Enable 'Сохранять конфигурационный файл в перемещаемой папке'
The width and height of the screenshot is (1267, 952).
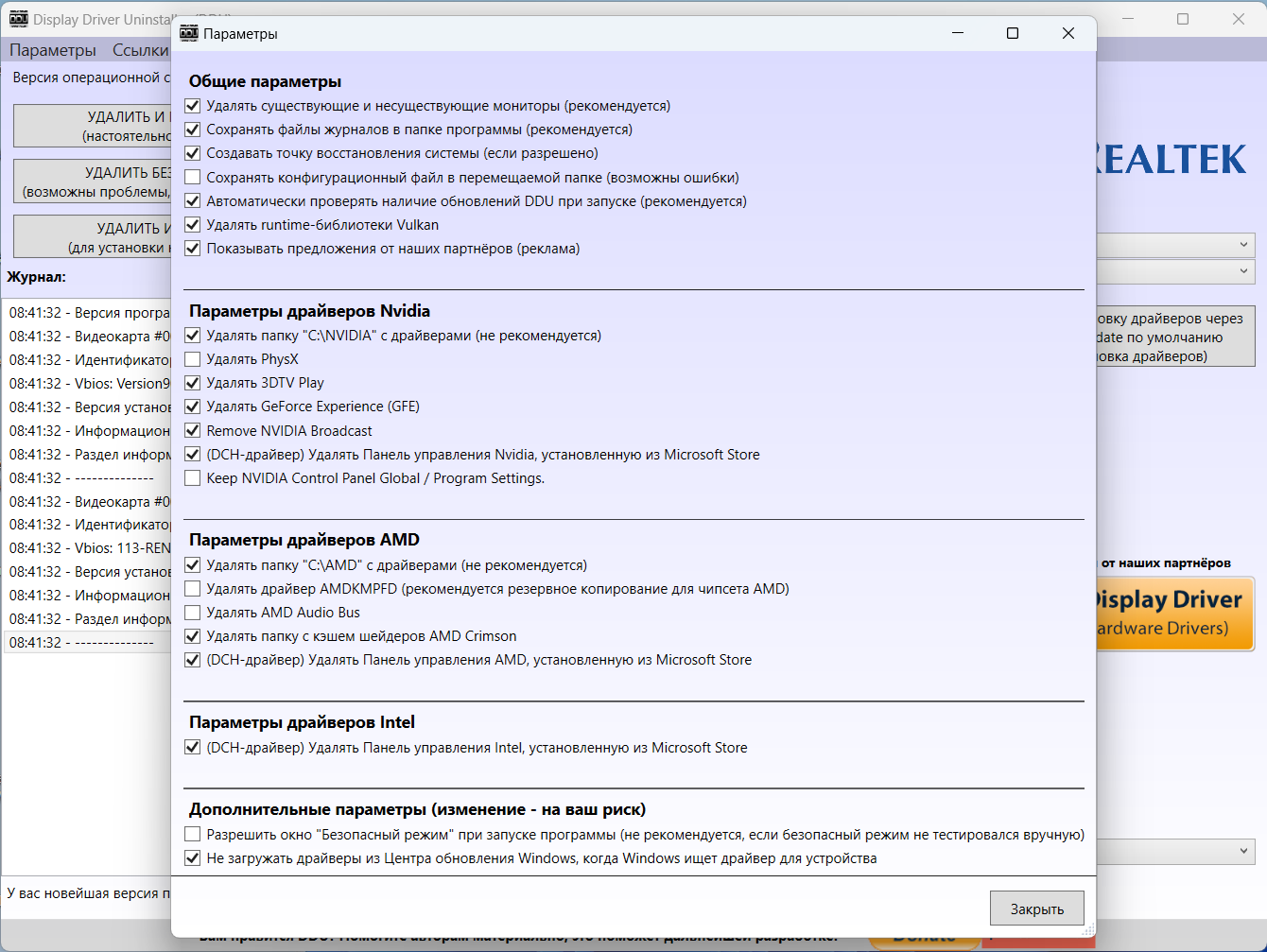point(193,178)
